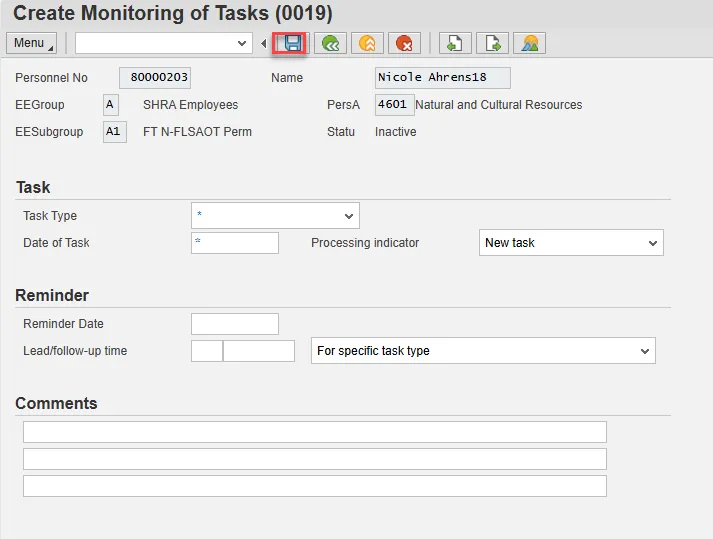Select the Lead/follow-up time unit field
This screenshot has height=539, width=713.
pyautogui.click(x=259, y=351)
